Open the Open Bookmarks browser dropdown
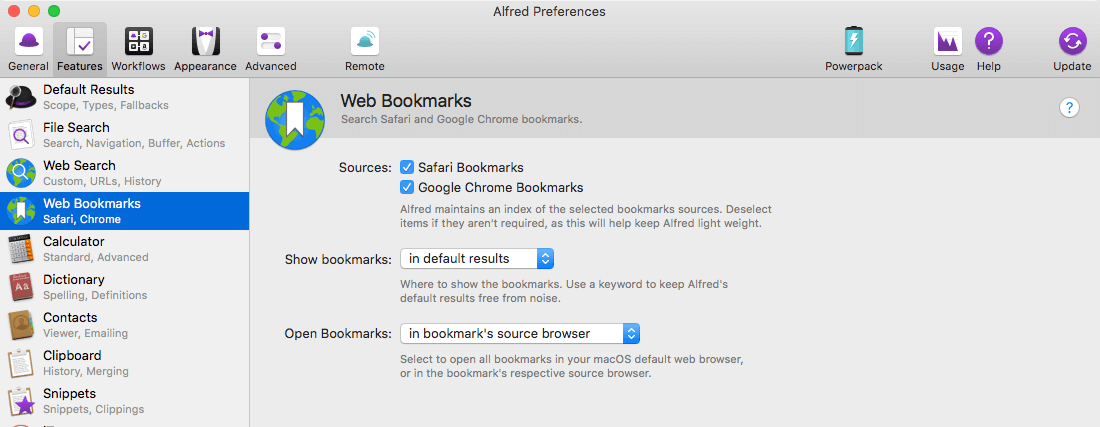The image size is (1100, 427). (520, 333)
